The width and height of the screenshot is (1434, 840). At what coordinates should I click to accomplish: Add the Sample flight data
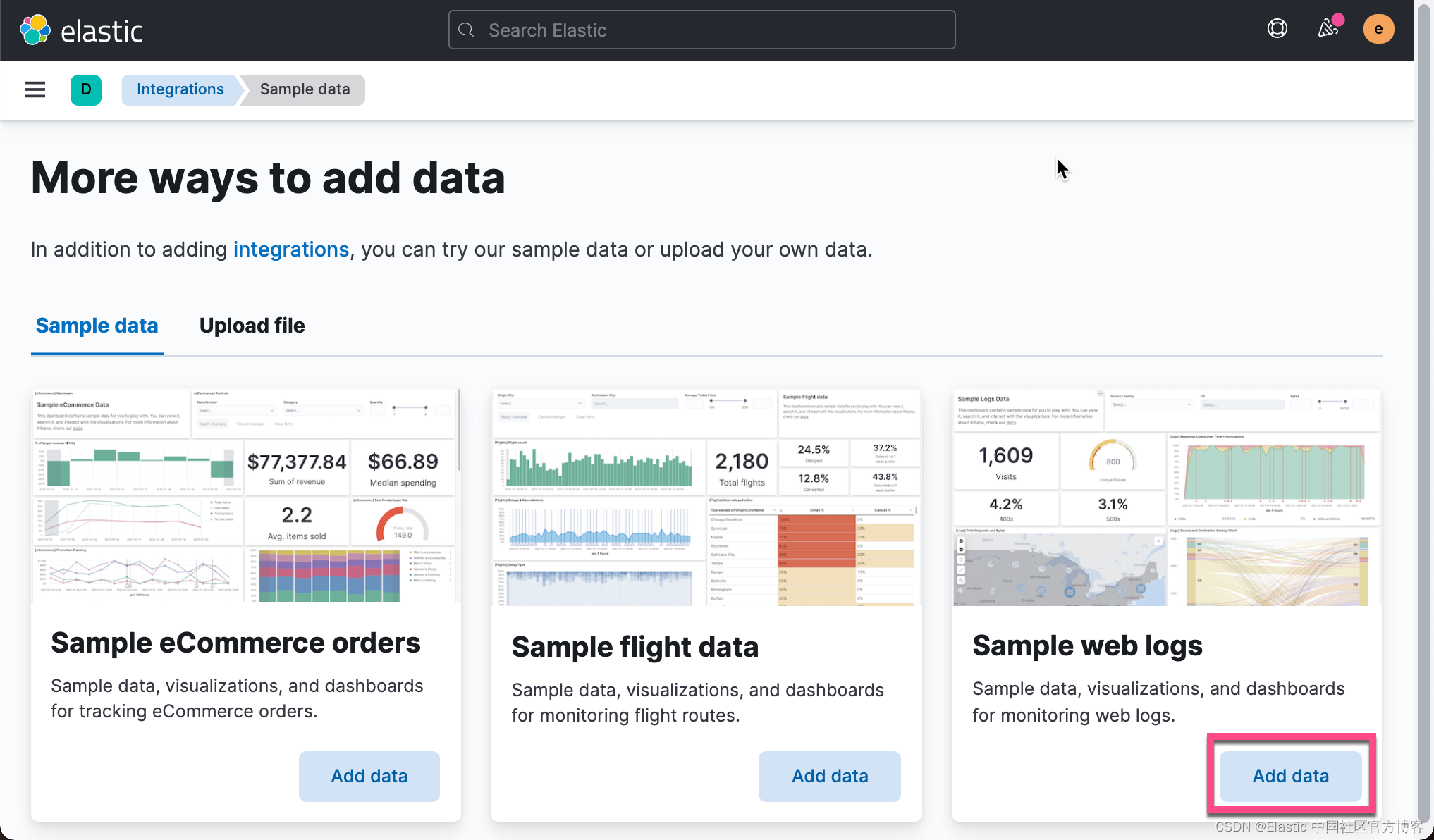point(829,776)
